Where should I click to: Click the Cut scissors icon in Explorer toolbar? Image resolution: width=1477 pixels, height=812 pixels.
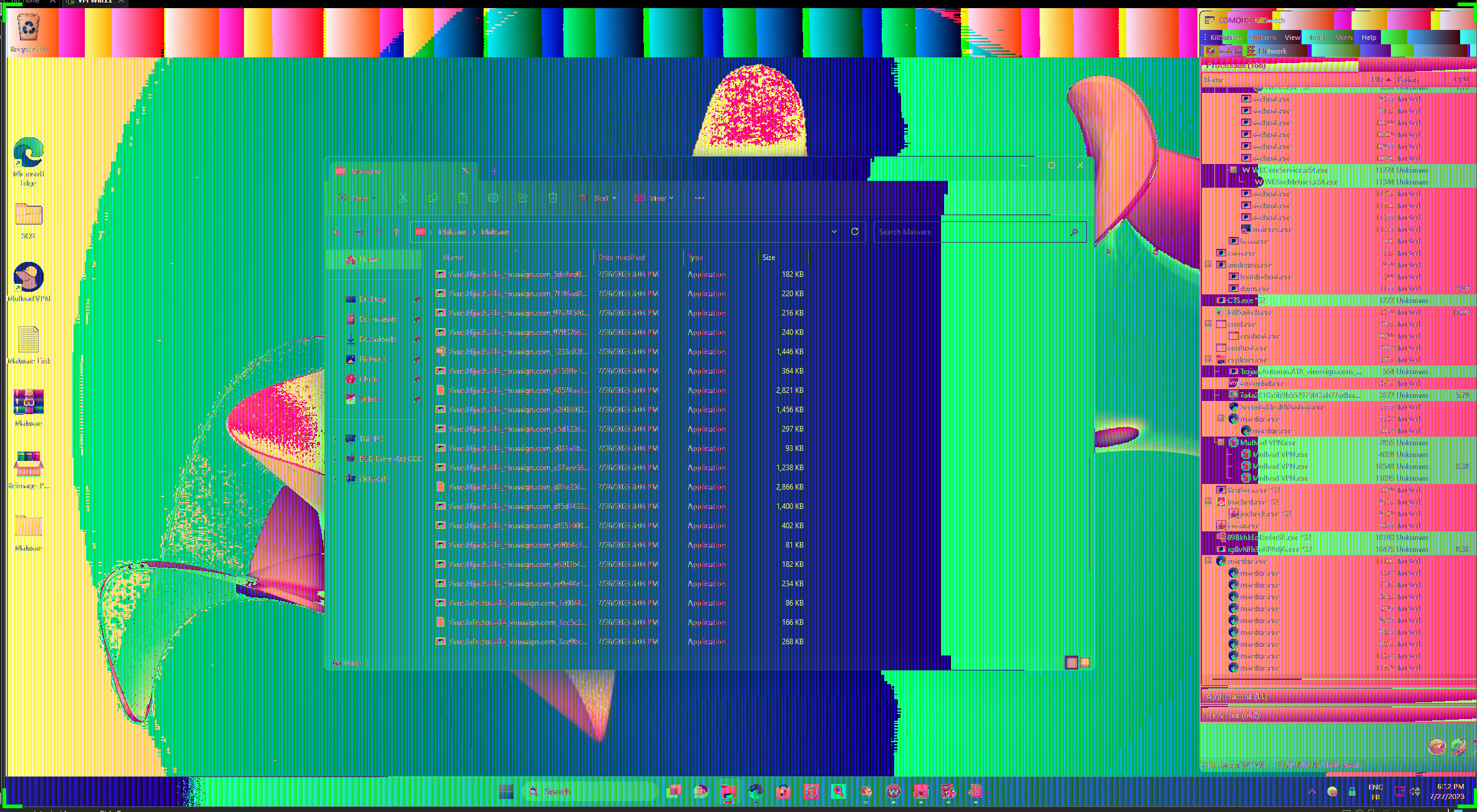click(403, 198)
